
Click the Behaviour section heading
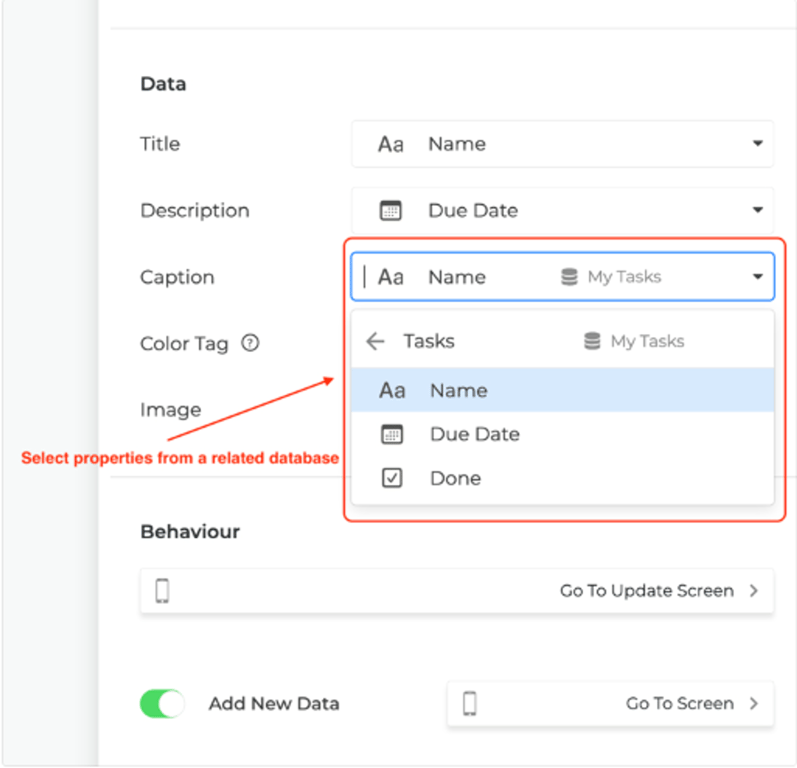(x=190, y=532)
